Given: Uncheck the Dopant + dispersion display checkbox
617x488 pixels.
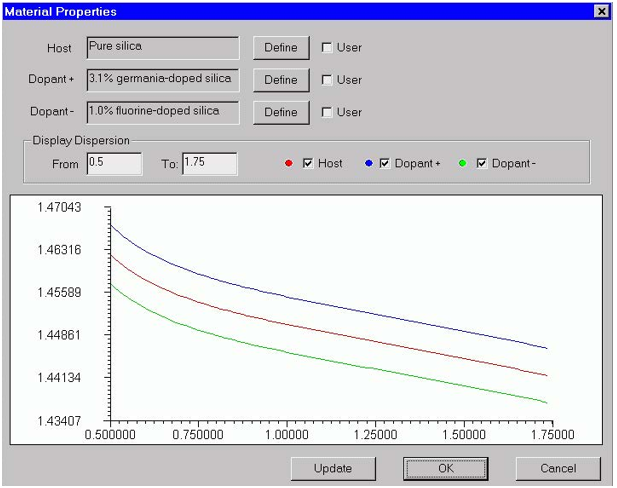Looking at the screenshot, I should [385, 163].
